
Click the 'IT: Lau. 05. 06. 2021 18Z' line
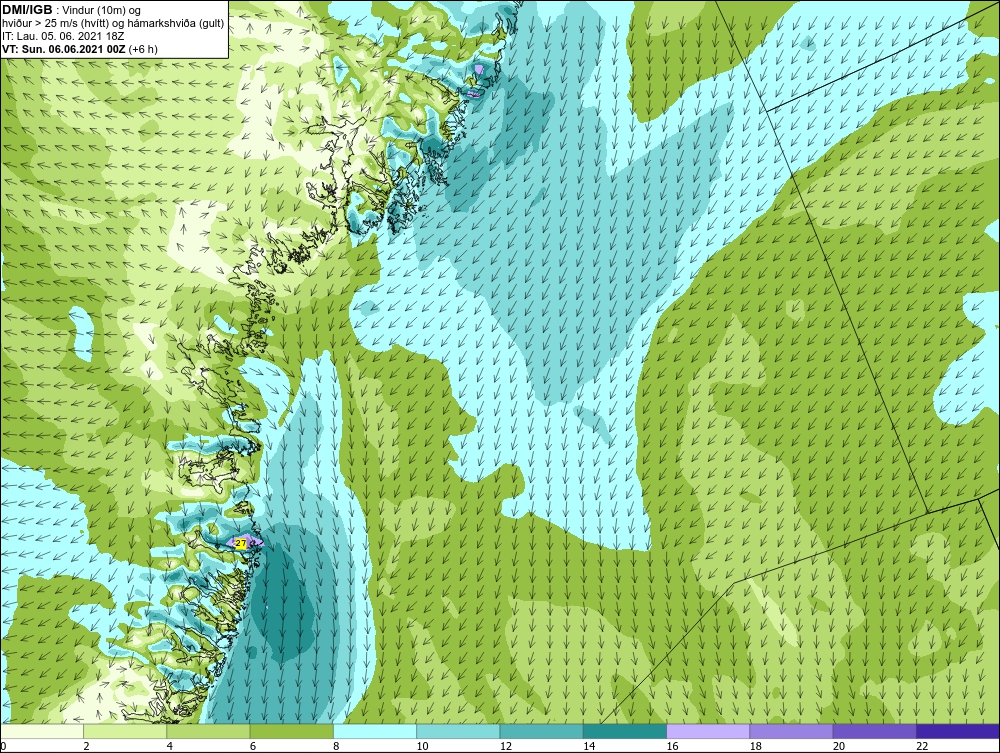coord(63,36)
